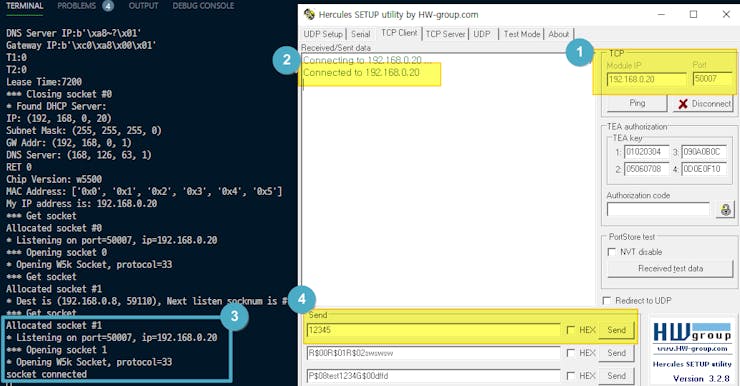Screen dimensions: 740x386
Task: Click the Module IP input field
Action: [x=647, y=79]
